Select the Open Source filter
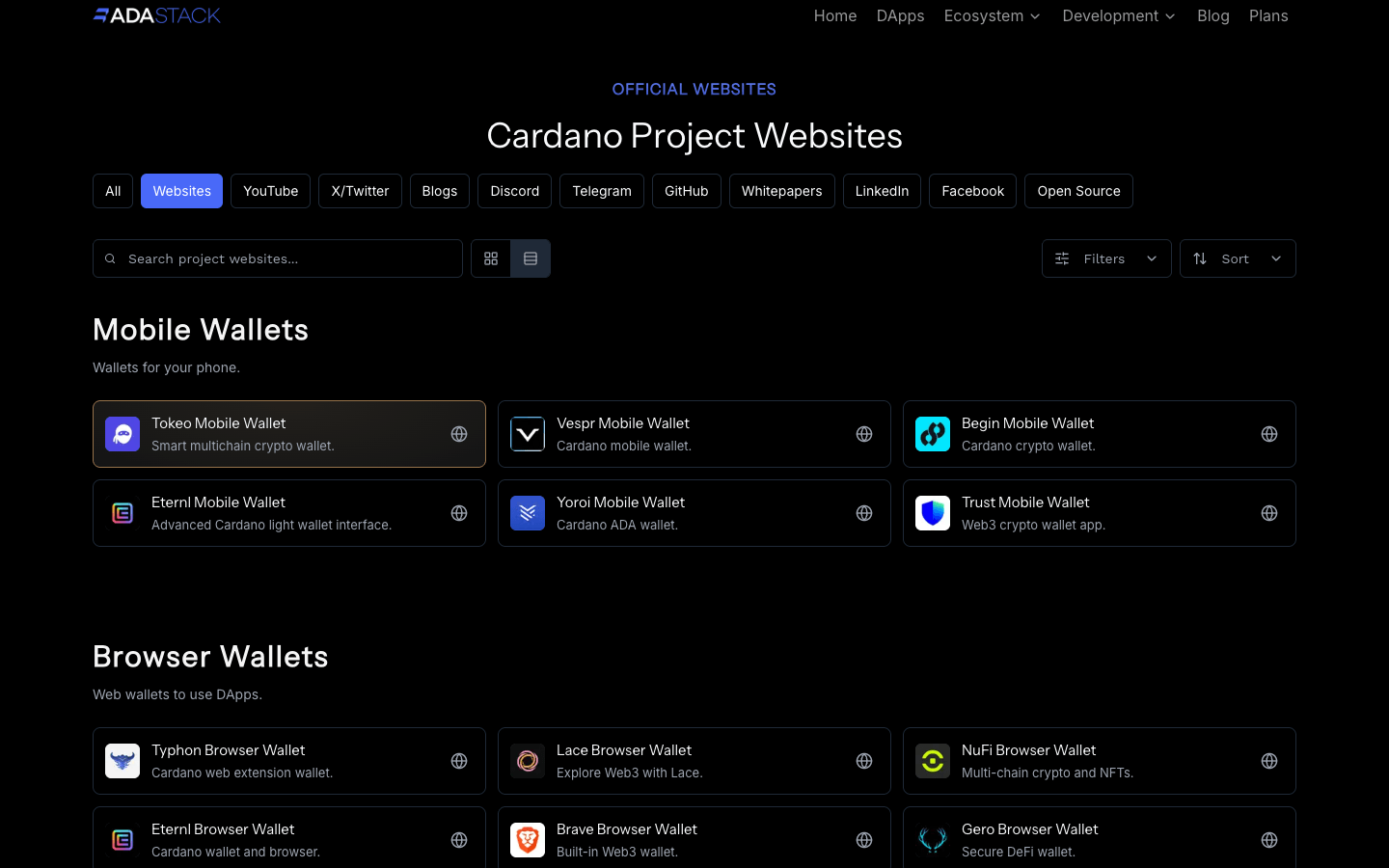This screenshot has height=868, width=1389. pyautogui.click(x=1078, y=191)
